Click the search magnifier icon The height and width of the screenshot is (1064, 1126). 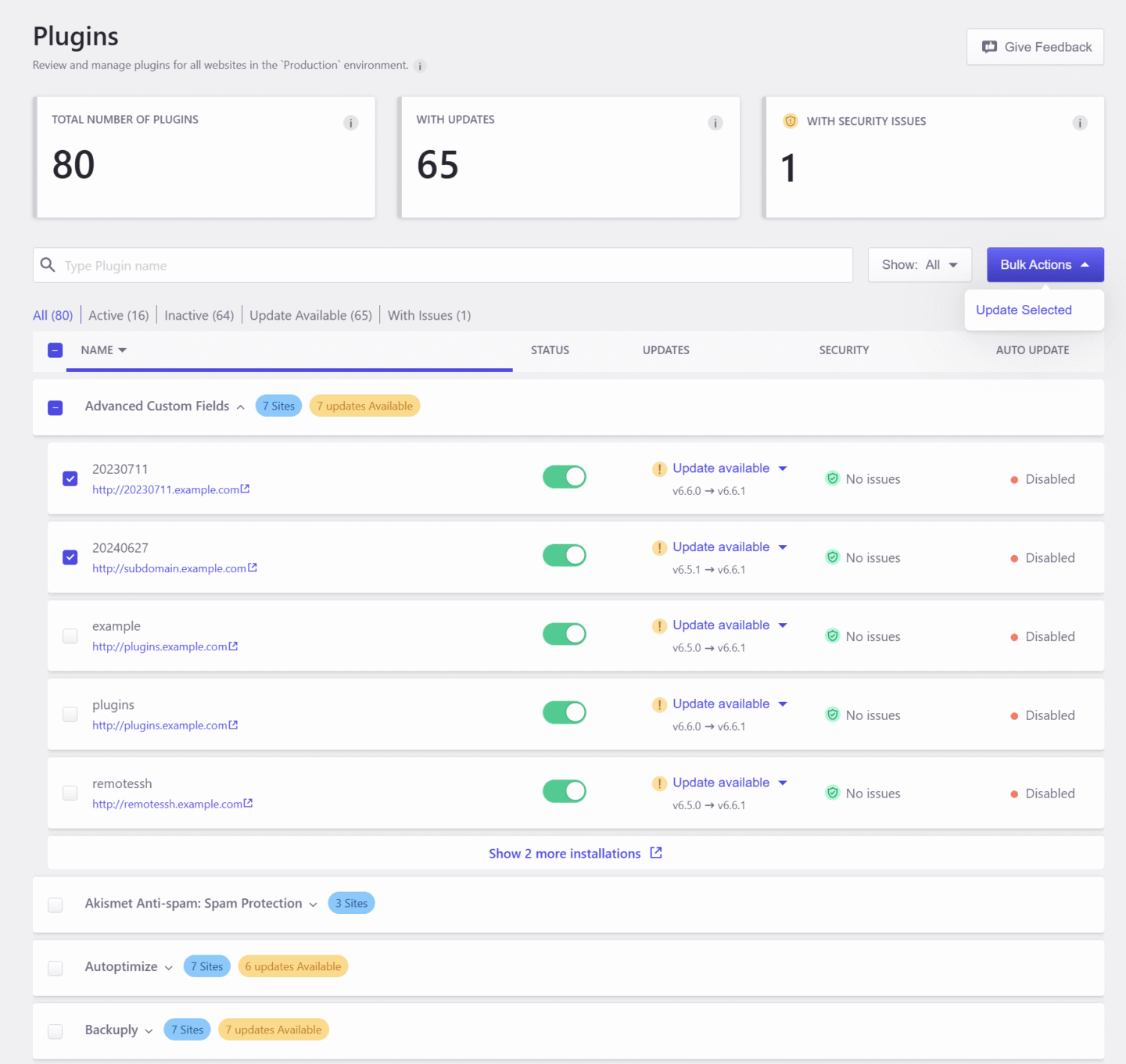48,265
